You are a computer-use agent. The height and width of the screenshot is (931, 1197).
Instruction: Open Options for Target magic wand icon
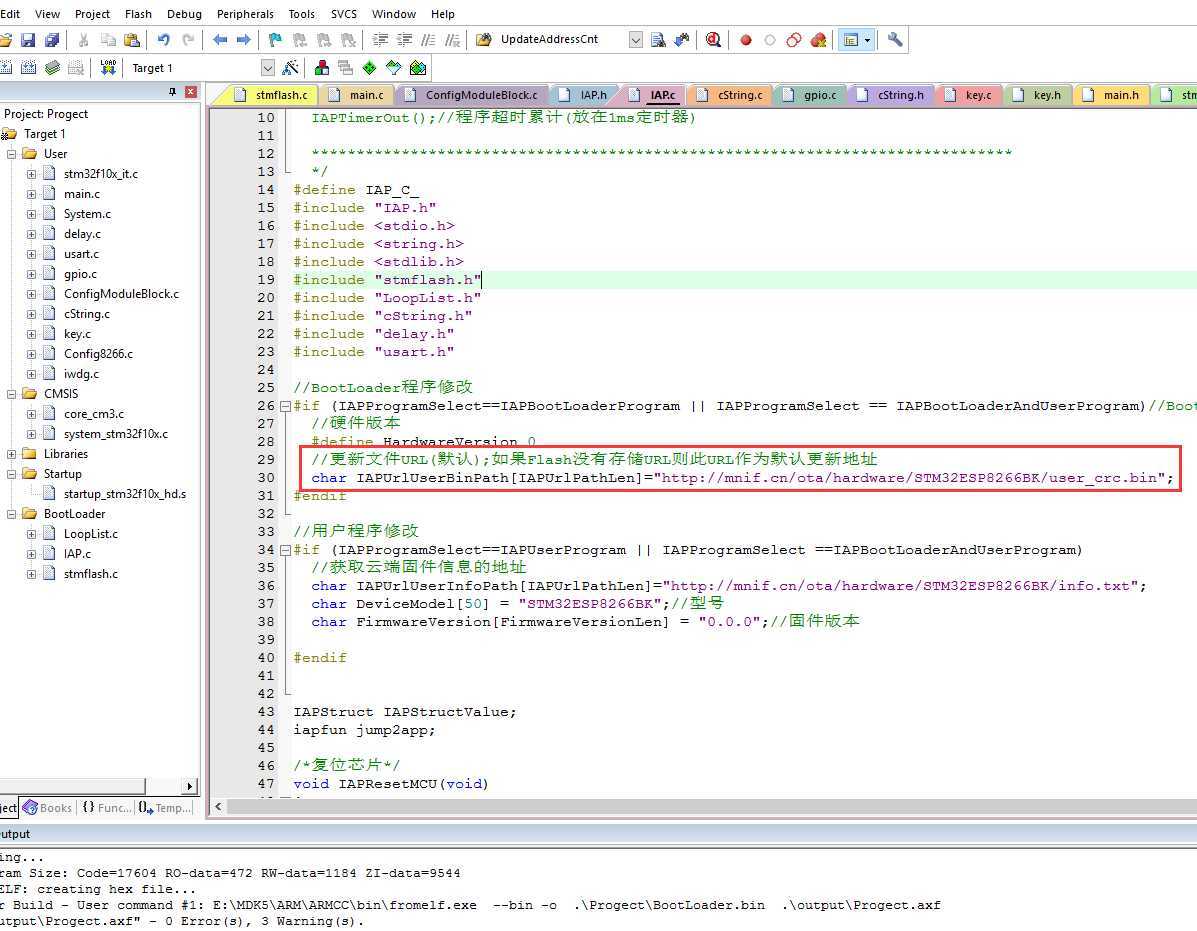(x=290, y=68)
